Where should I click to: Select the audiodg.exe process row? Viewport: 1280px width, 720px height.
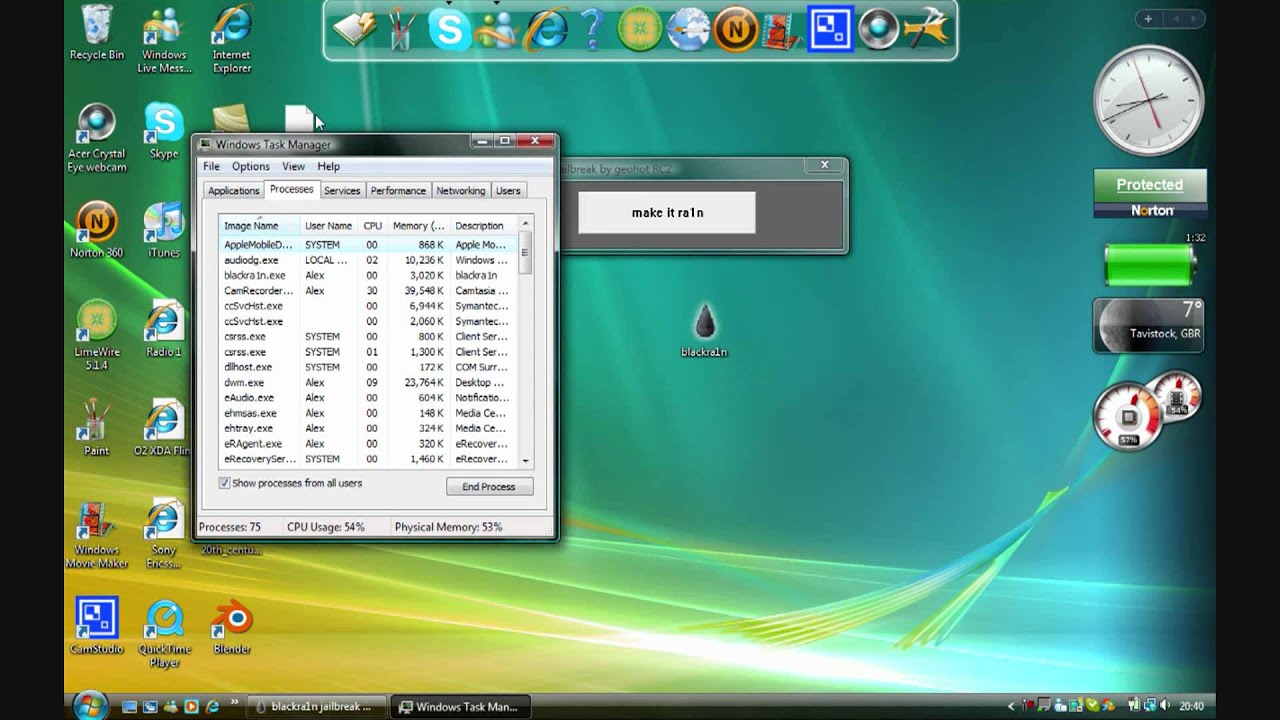[369, 260]
